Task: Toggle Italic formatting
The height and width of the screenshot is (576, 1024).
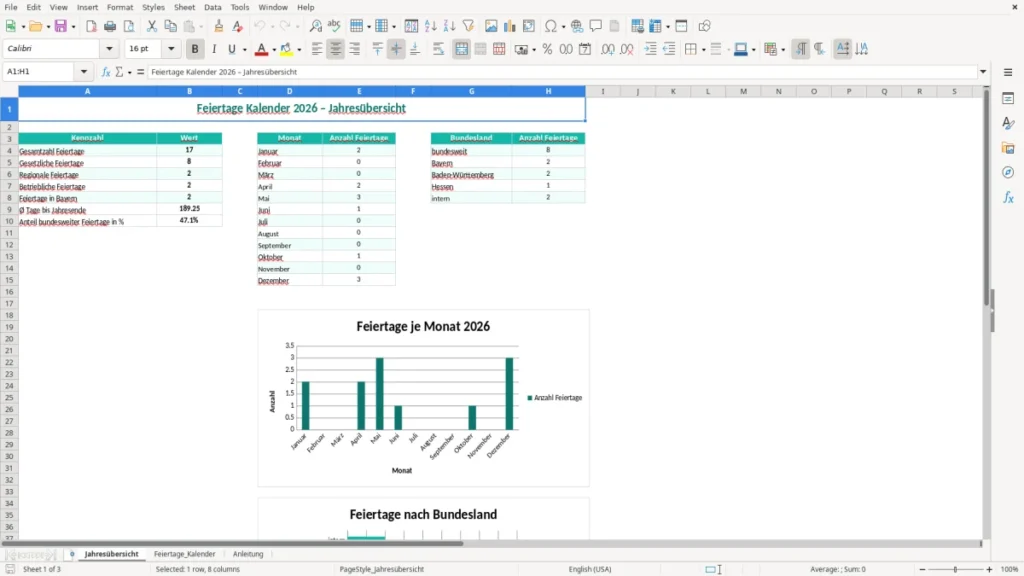Action: [x=214, y=49]
